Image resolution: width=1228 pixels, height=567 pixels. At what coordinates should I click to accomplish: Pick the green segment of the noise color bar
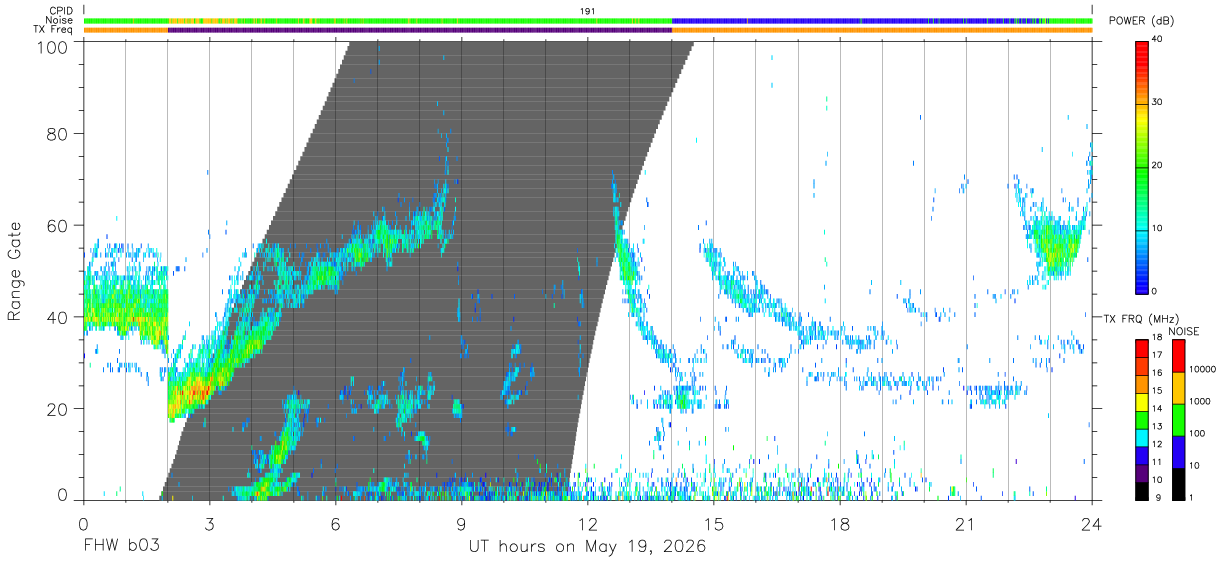pos(1177,419)
